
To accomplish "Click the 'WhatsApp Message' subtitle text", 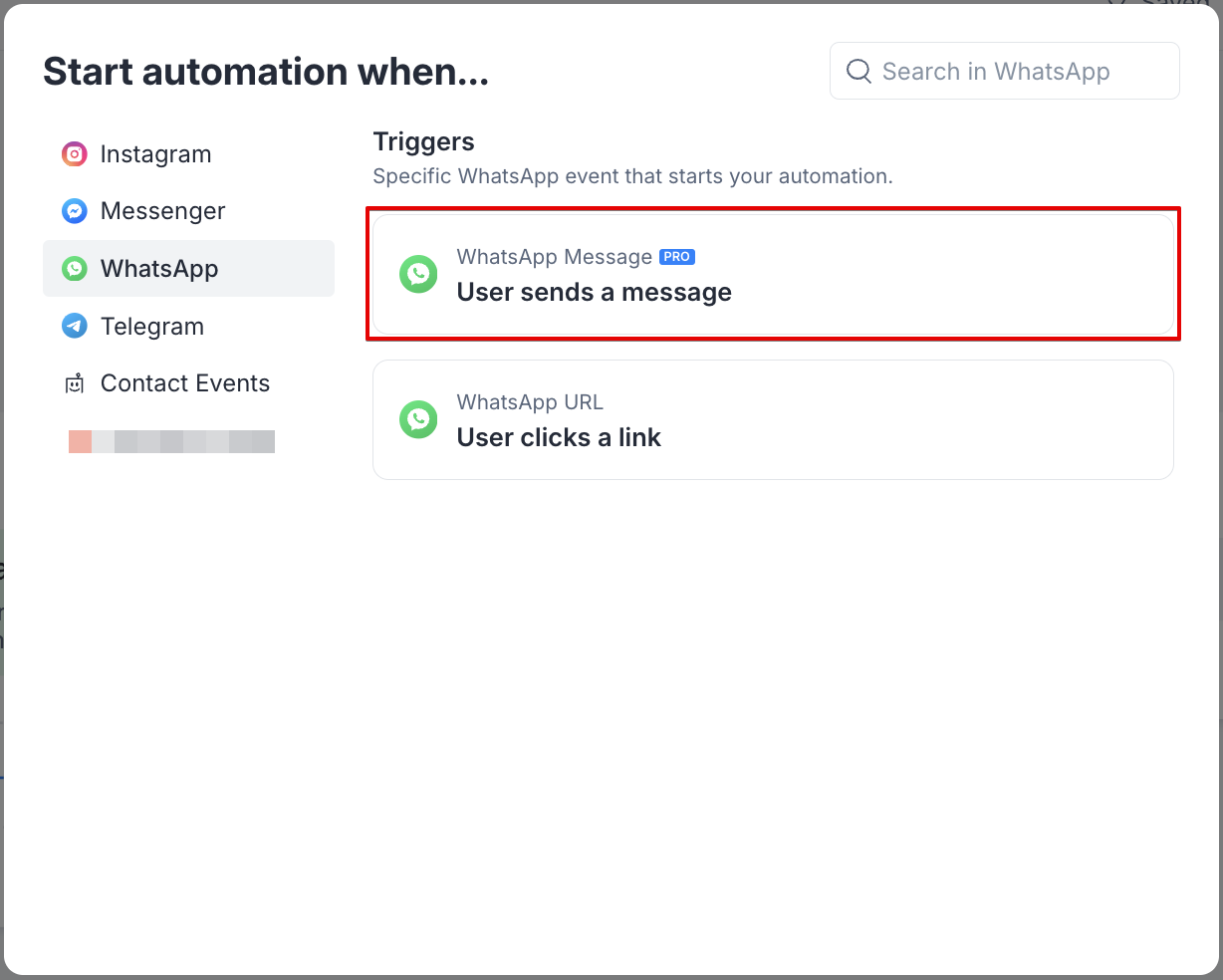I will click(x=554, y=257).
